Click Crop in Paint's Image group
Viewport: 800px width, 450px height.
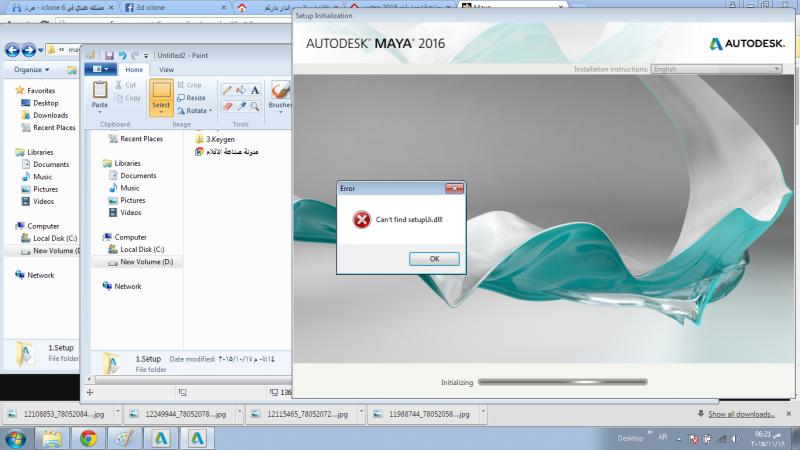click(189, 85)
